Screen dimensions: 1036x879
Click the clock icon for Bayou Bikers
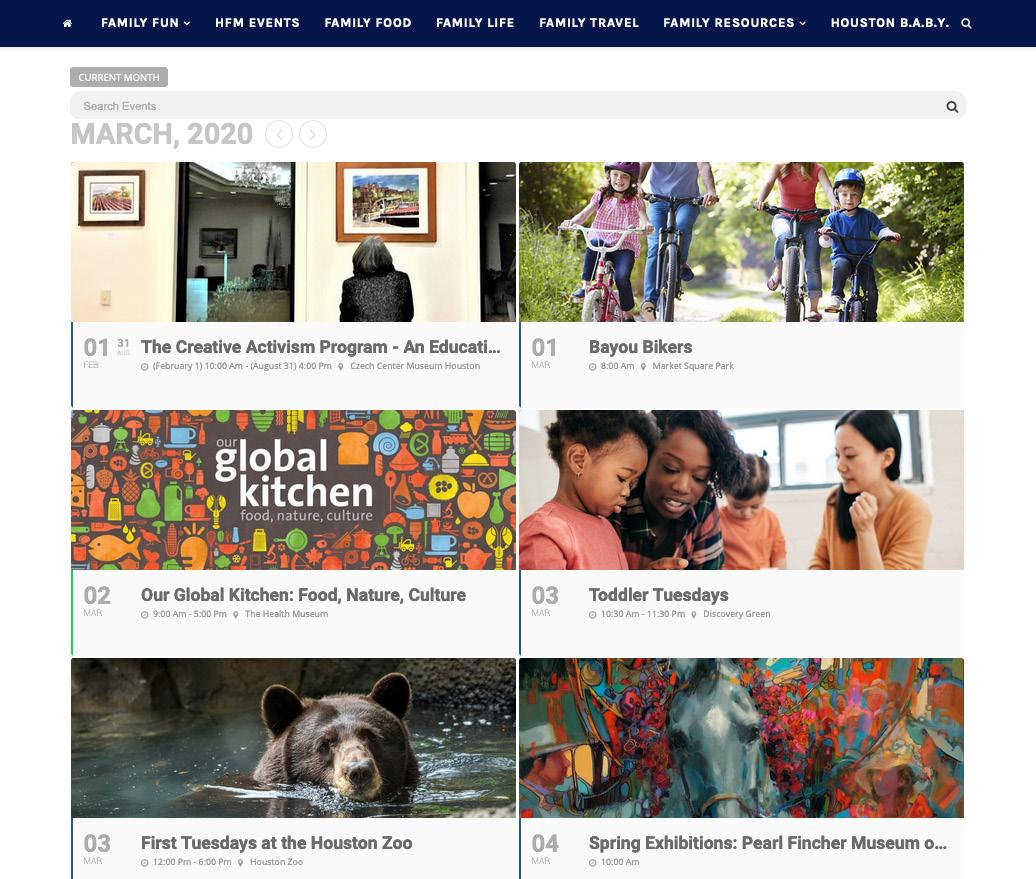pos(593,367)
